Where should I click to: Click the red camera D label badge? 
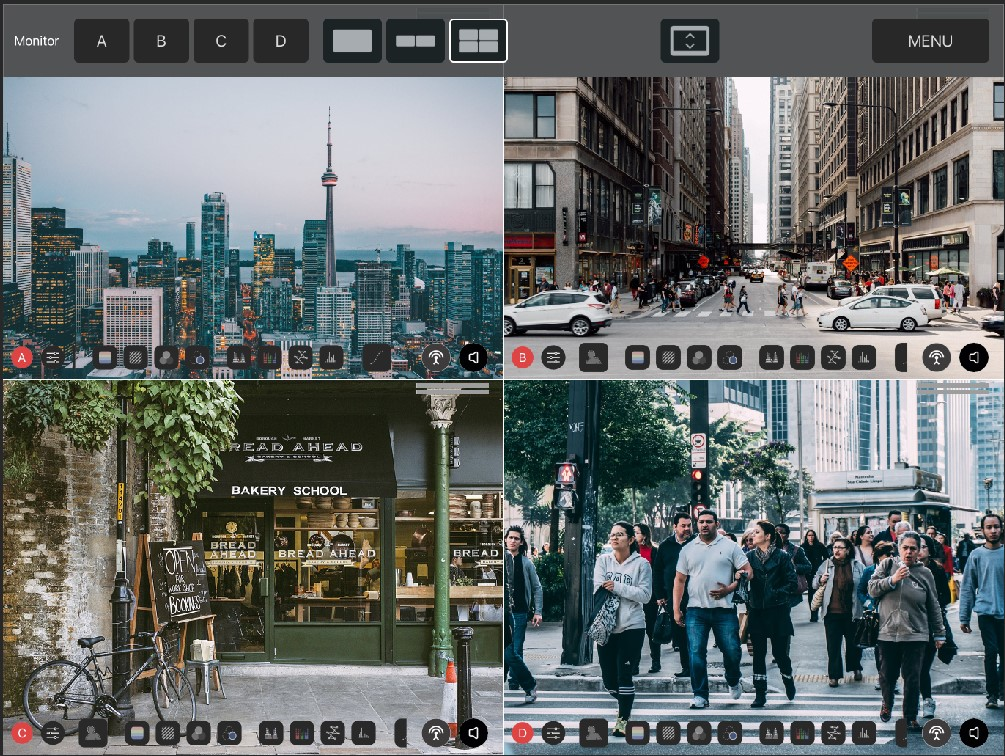pos(522,733)
